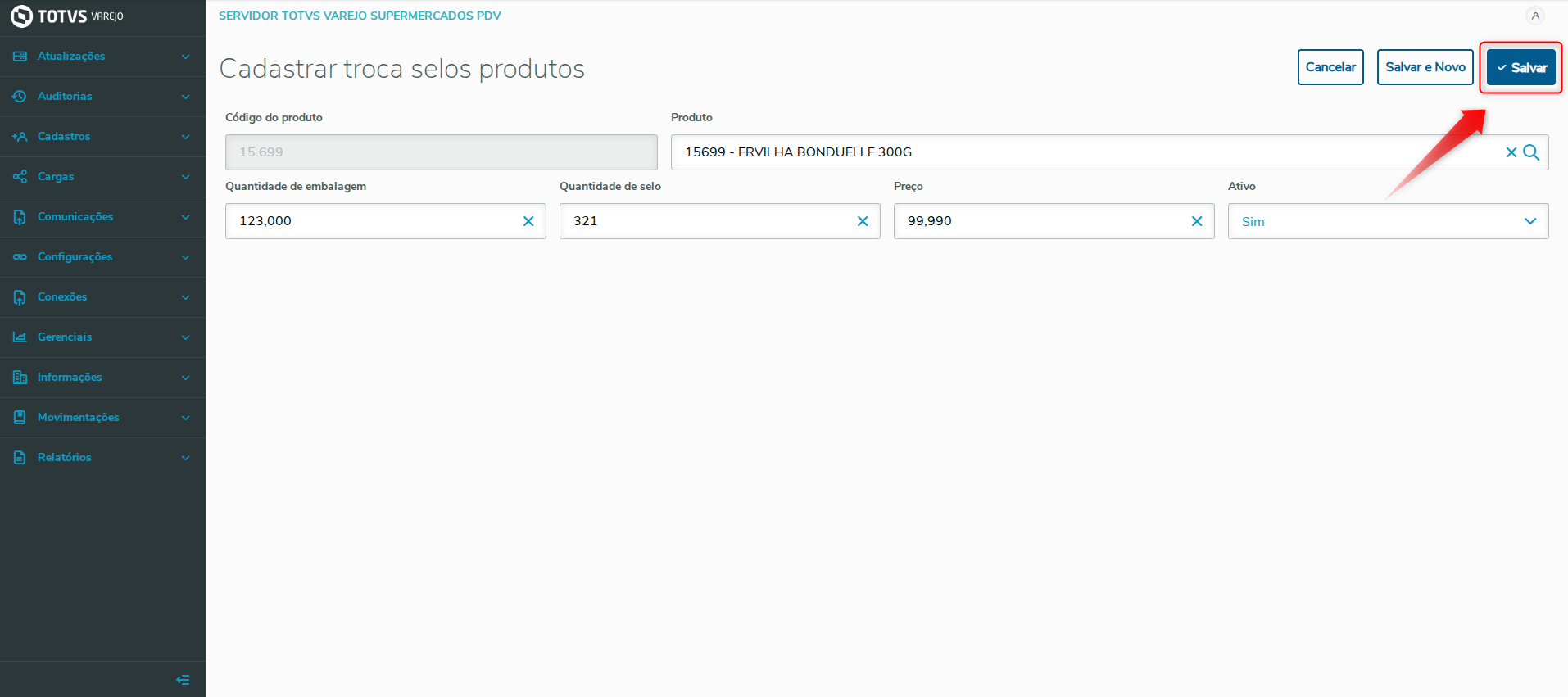Open the Ativo dropdown

click(1388, 221)
